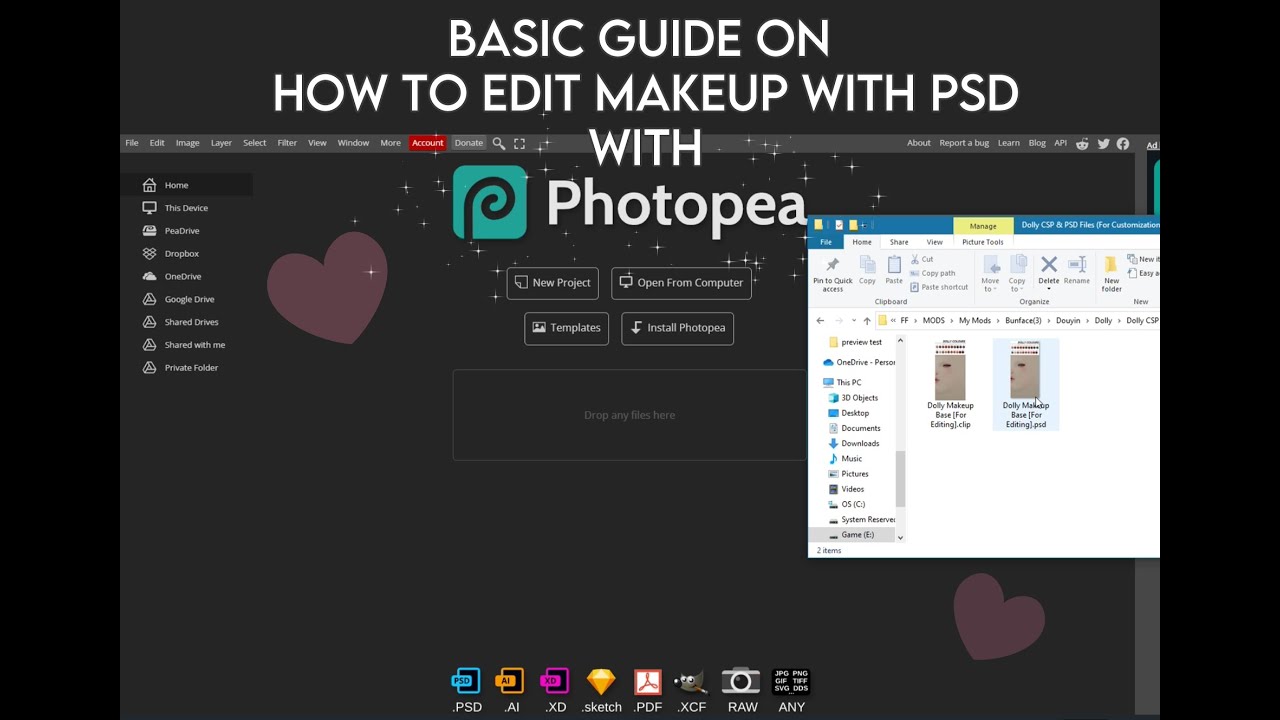Select Game (E:) drive in navigation pane
Screen dimensions: 1280x720
[851, 535]
